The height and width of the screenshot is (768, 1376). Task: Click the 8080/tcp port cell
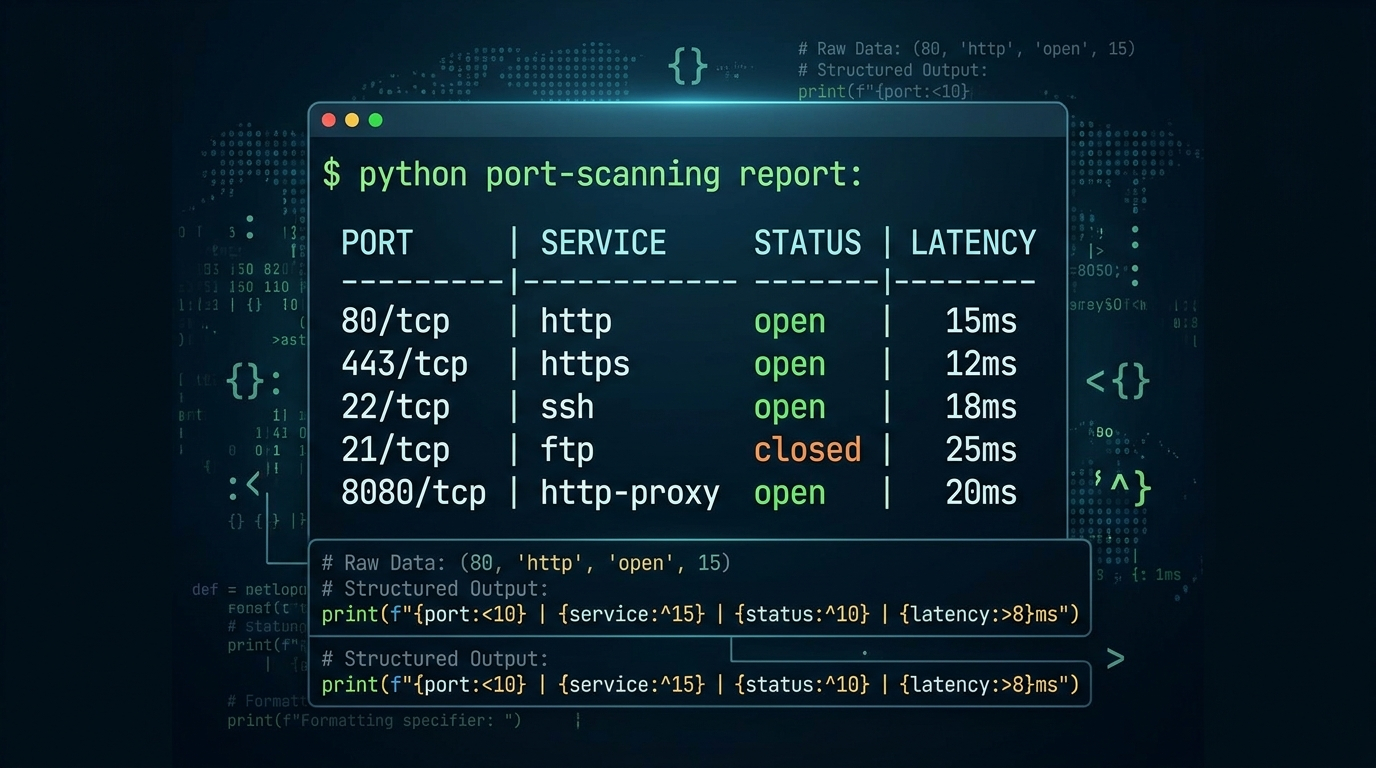413,493
